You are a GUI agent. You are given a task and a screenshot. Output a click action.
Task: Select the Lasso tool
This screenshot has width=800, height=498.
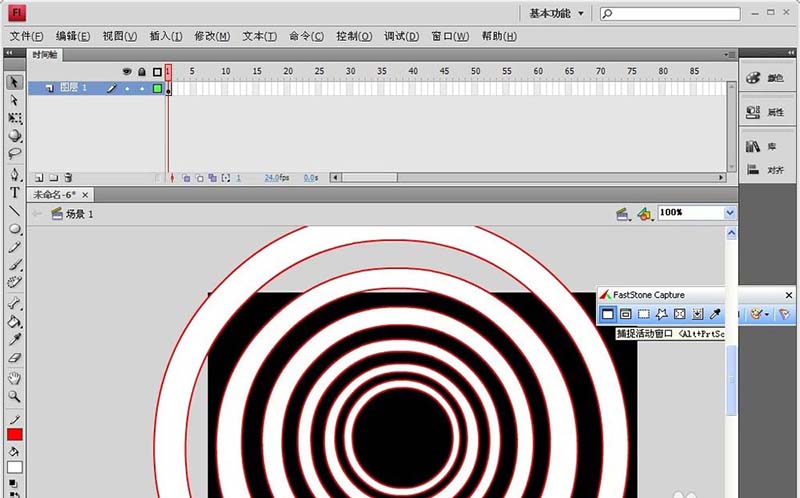tap(14, 153)
